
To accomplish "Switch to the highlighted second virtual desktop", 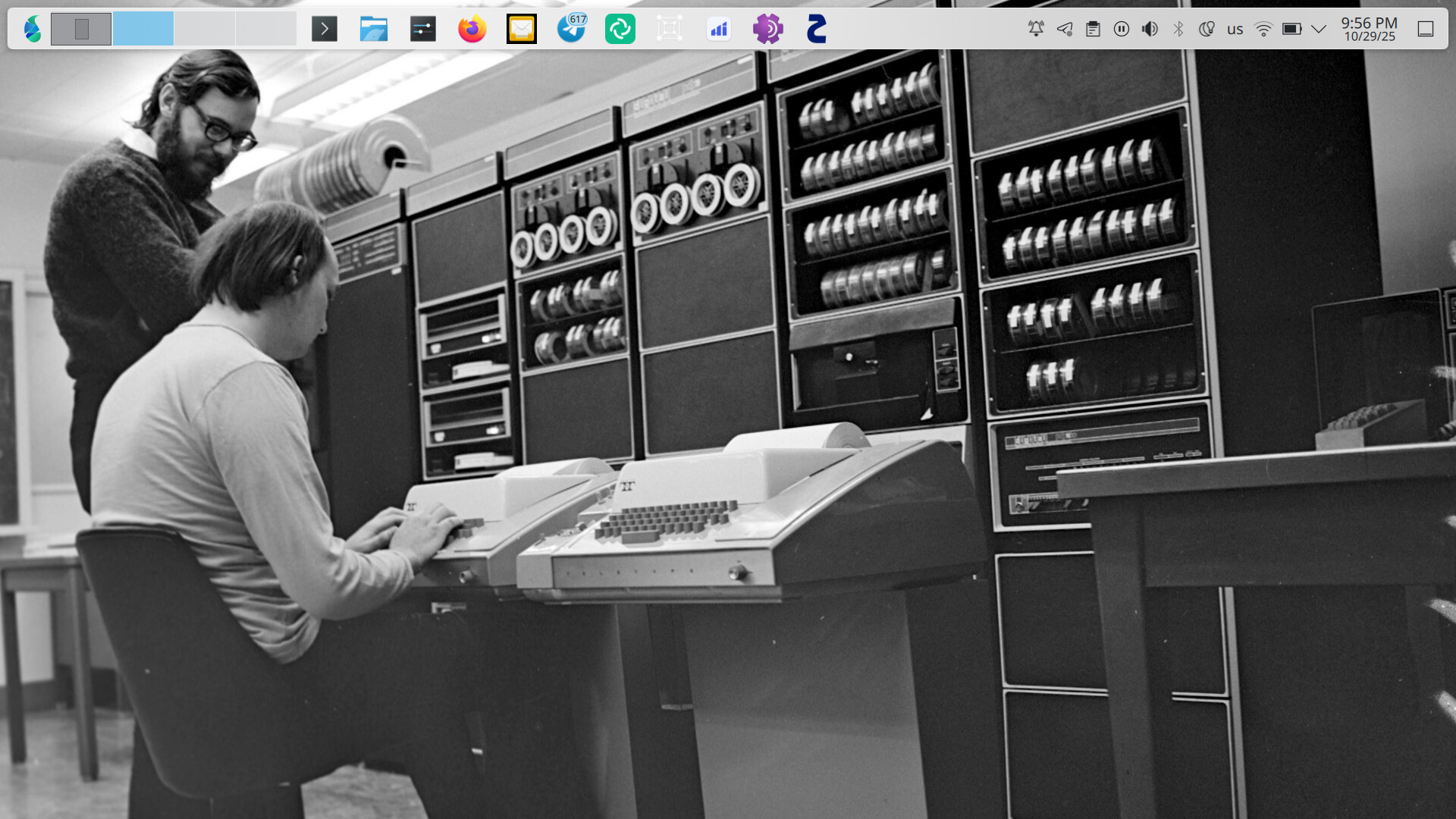I will point(143,29).
